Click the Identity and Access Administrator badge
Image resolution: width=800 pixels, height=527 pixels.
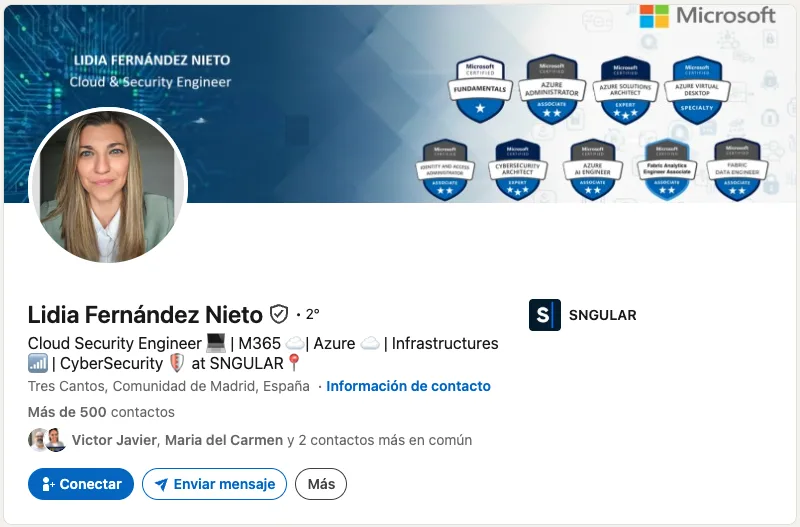tap(445, 170)
